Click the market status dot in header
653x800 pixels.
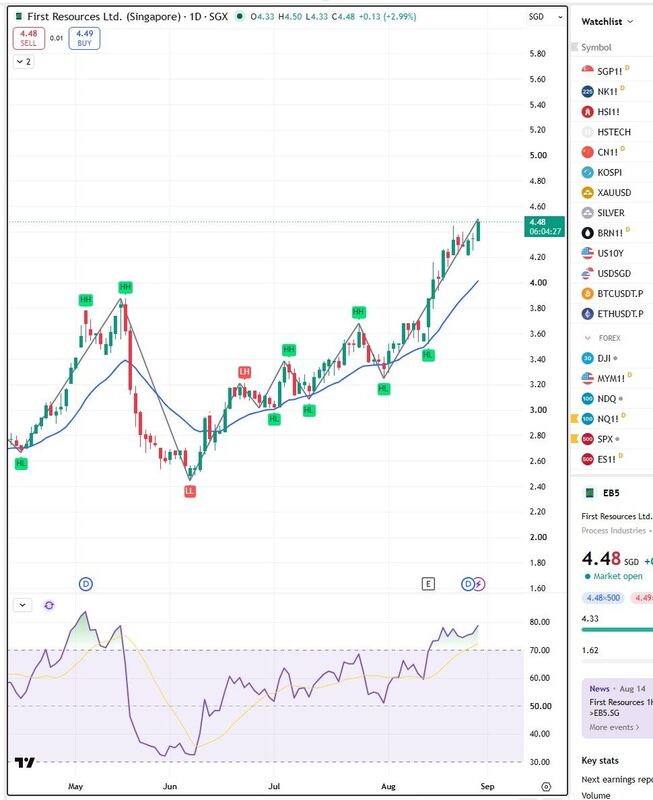click(x=240, y=16)
